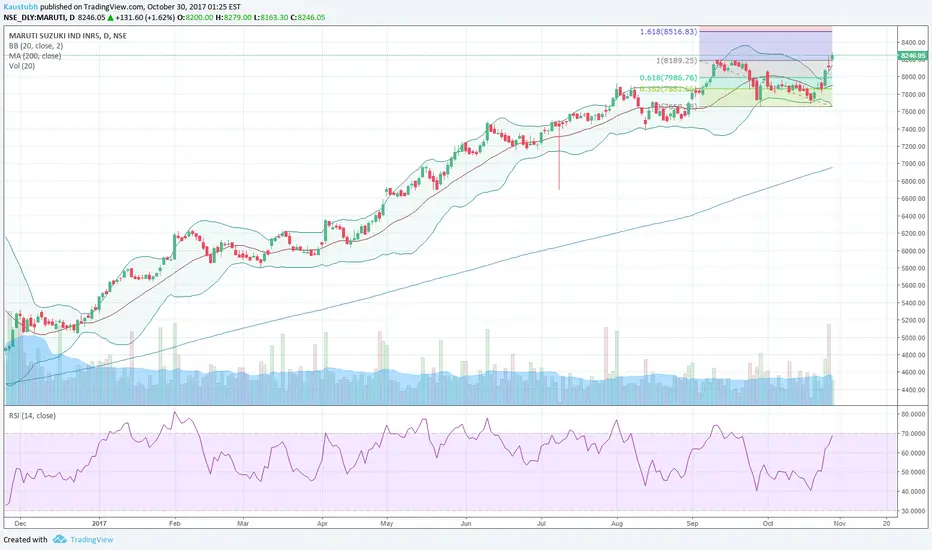Click the Oct label on time axis

768,524
